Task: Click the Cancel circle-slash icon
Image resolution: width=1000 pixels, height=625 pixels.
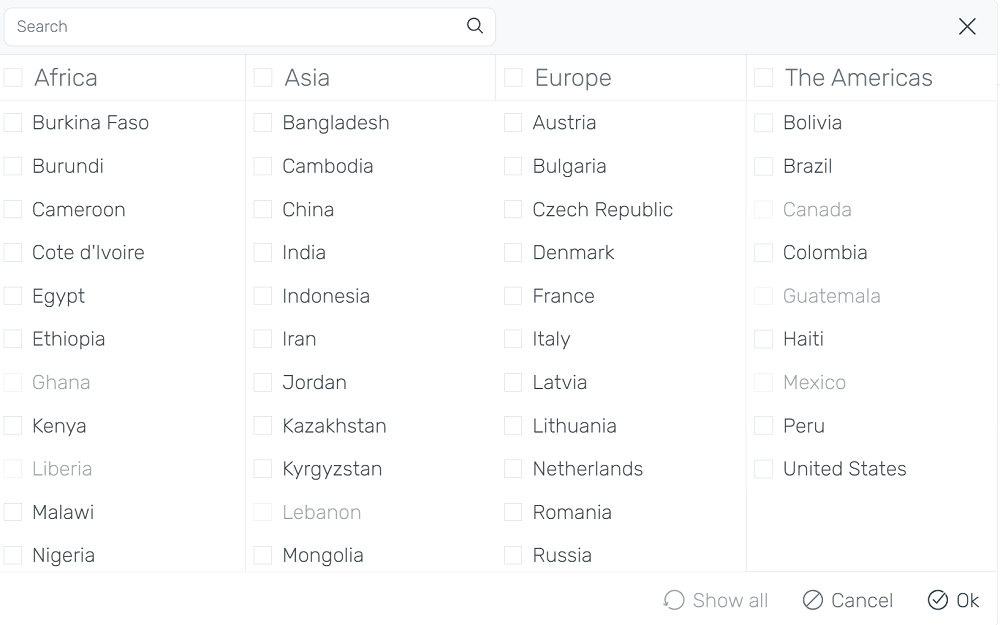Action: coord(812,600)
